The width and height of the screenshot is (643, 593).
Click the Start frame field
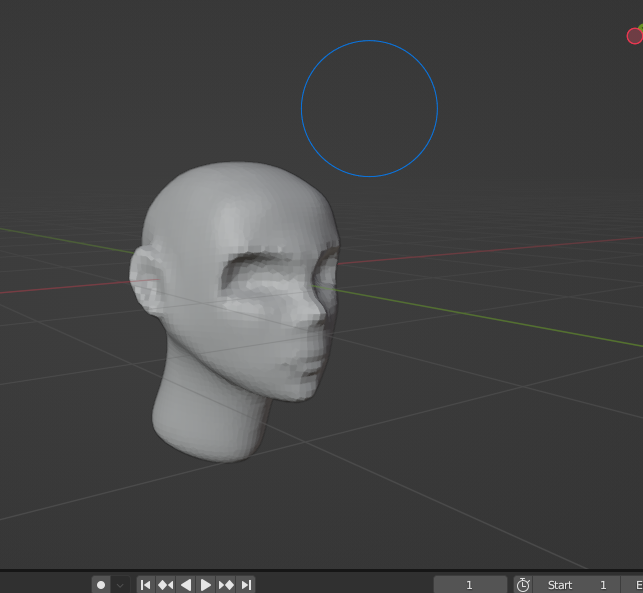575,585
